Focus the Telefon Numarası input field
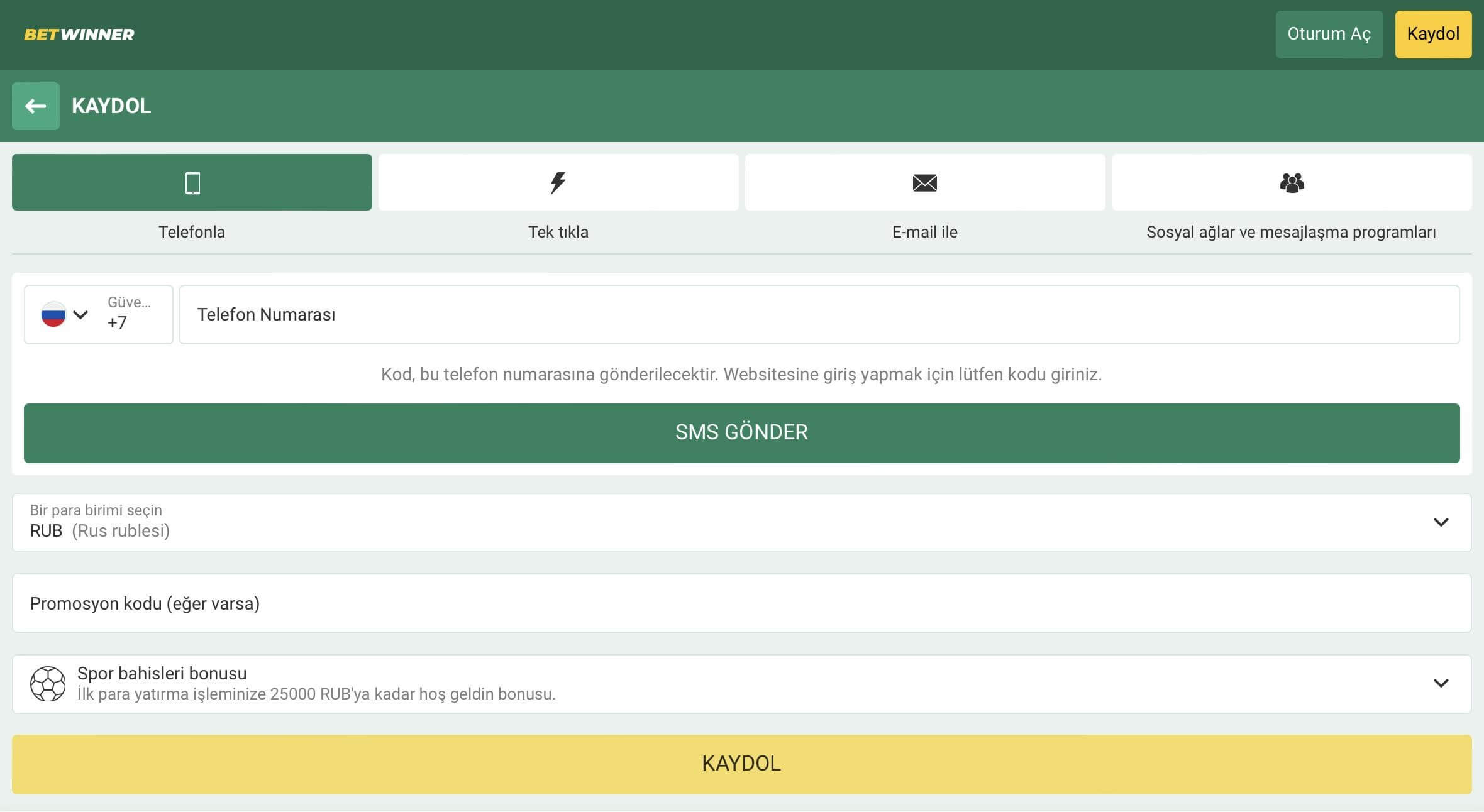Viewport: 1484px width, 812px height. pyautogui.click(x=819, y=314)
